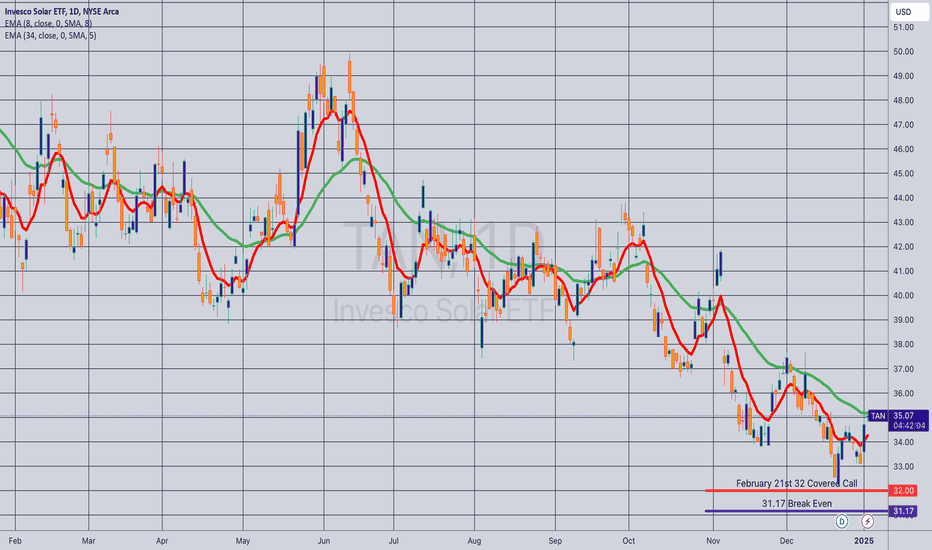Click the Feb label on time axis
This screenshot has width=932, height=550.
pos(15,541)
